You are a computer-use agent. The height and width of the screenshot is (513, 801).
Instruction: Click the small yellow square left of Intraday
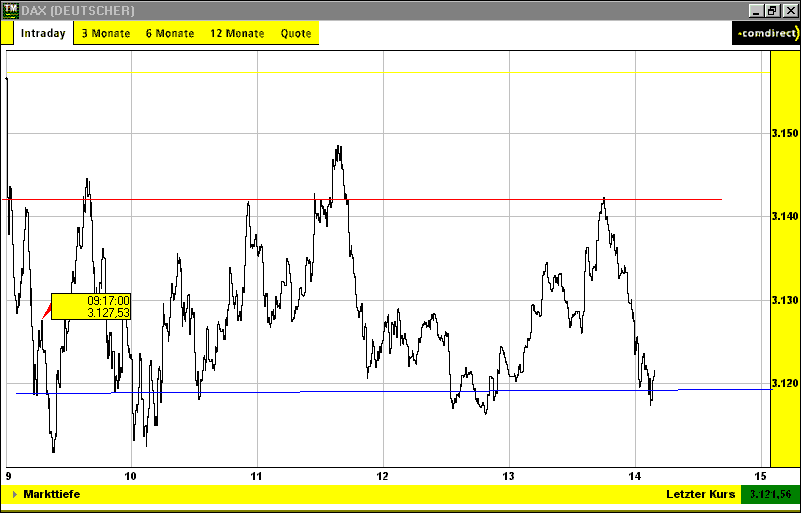click(x=6, y=33)
